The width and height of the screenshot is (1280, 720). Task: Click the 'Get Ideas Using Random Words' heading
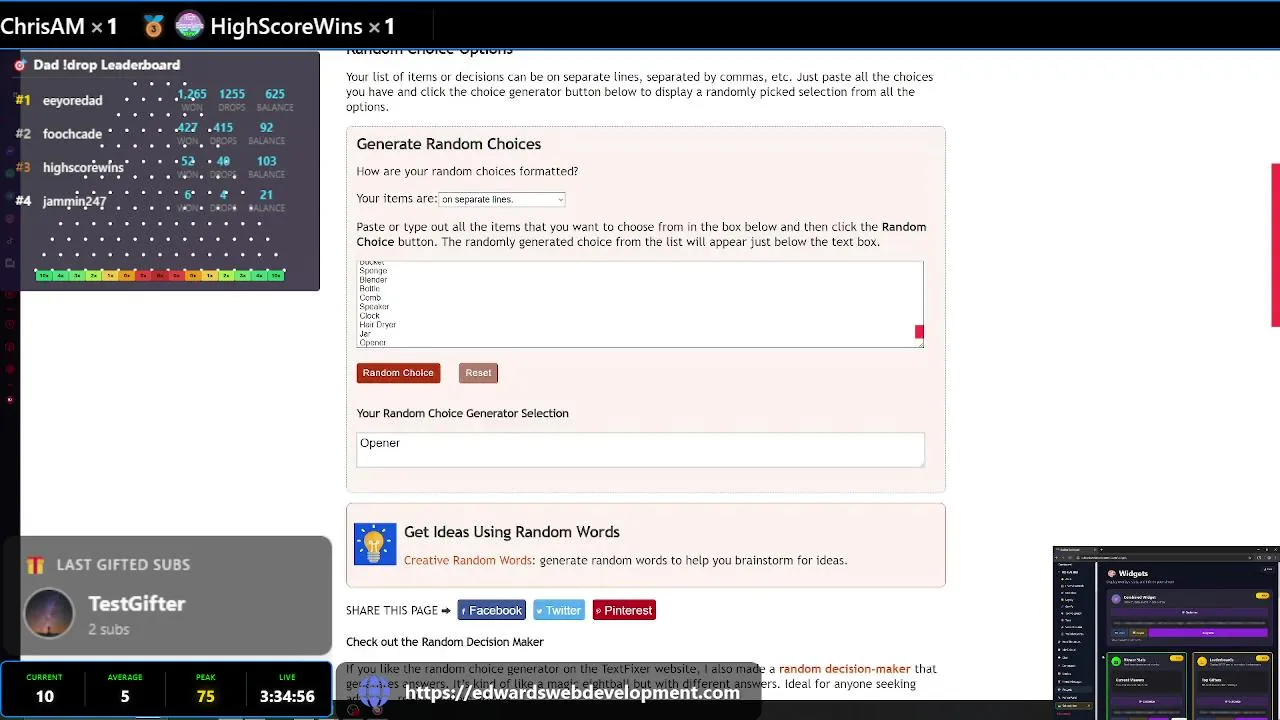[512, 532]
